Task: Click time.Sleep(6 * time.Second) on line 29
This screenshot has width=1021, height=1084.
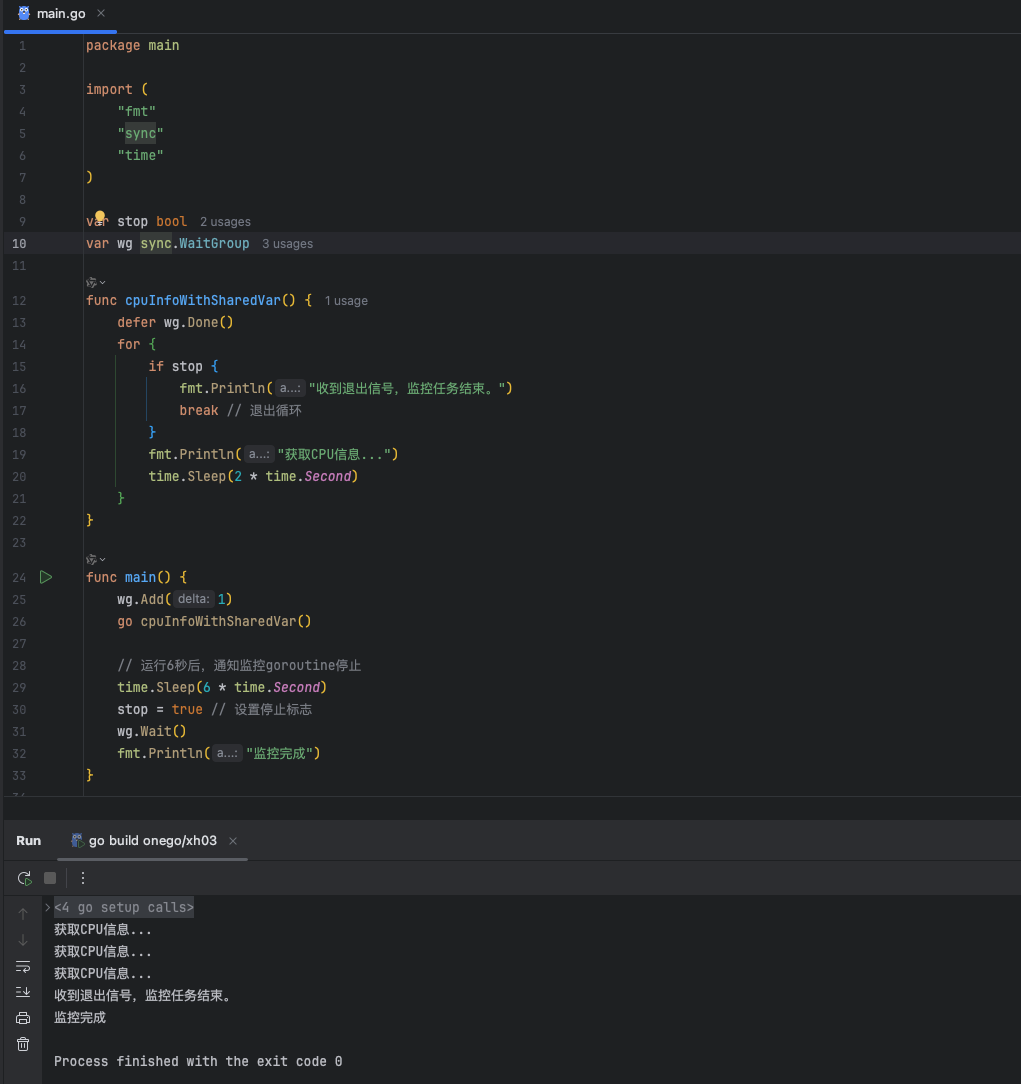Action: tap(222, 687)
